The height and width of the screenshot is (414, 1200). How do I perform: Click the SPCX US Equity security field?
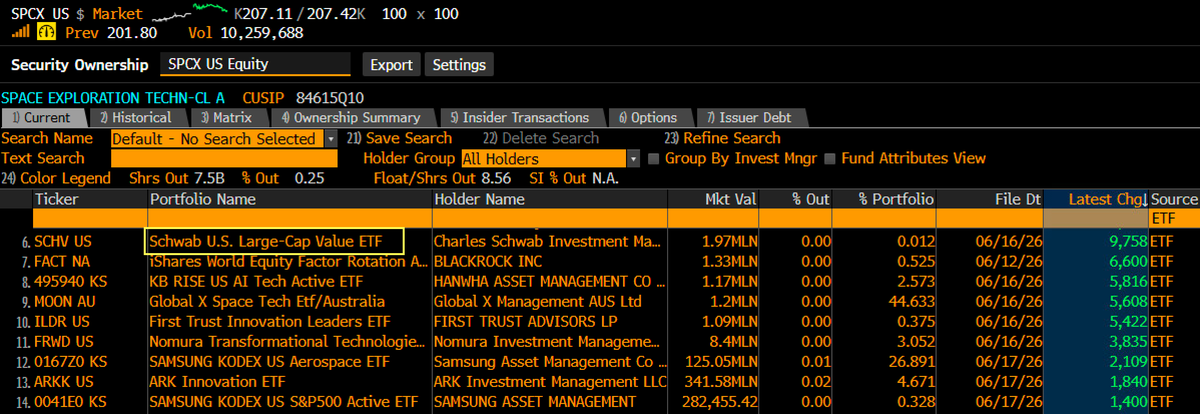coord(256,65)
